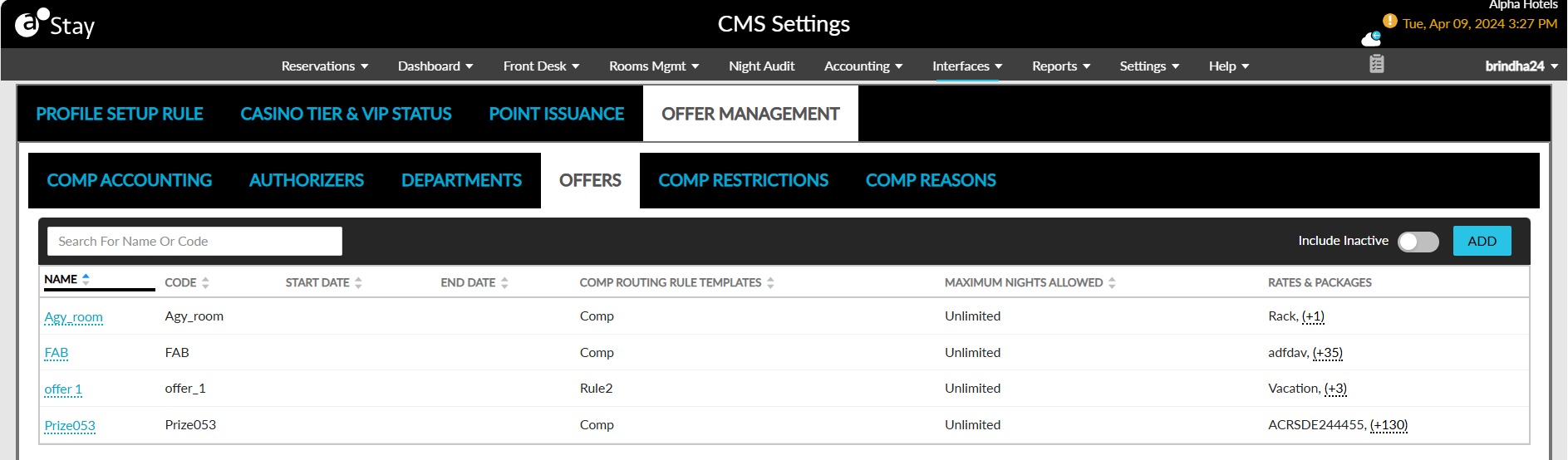The height and width of the screenshot is (460, 1568).
Task: Switch to Point Issuance tab
Action: pos(557,114)
